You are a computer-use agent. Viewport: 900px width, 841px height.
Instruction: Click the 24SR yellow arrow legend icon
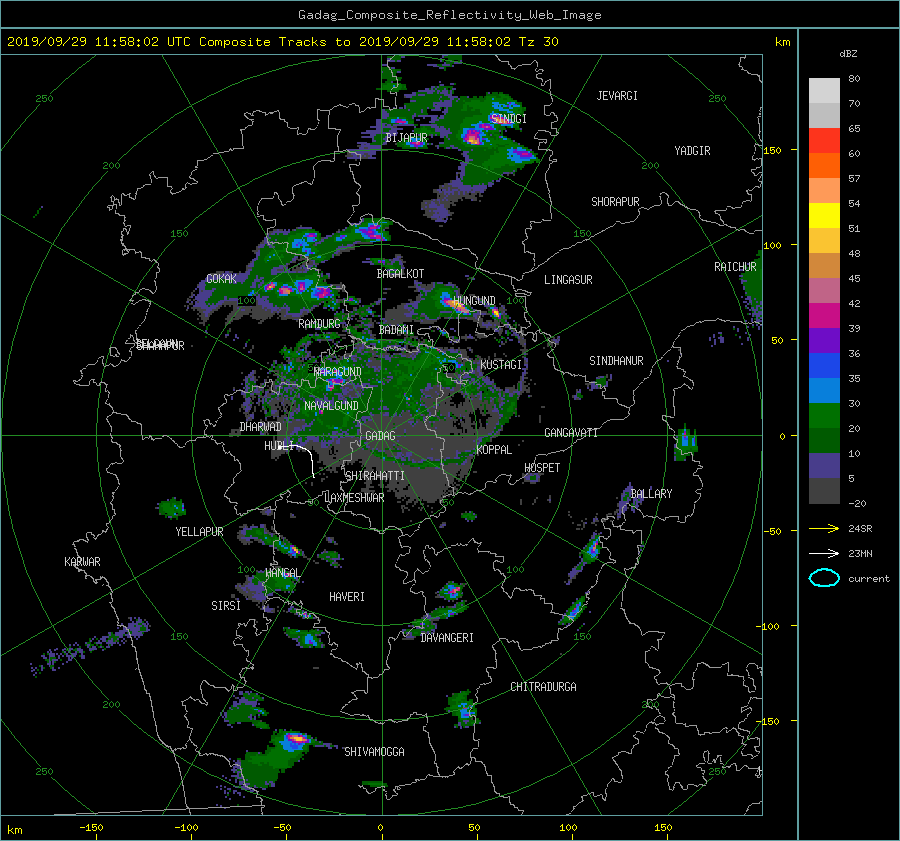[x=824, y=528]
